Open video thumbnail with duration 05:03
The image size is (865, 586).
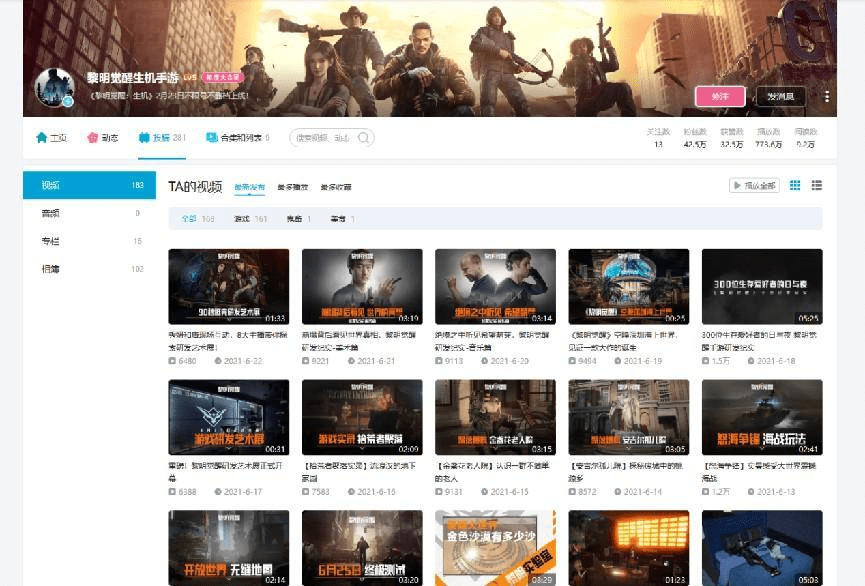pos(762,548)
